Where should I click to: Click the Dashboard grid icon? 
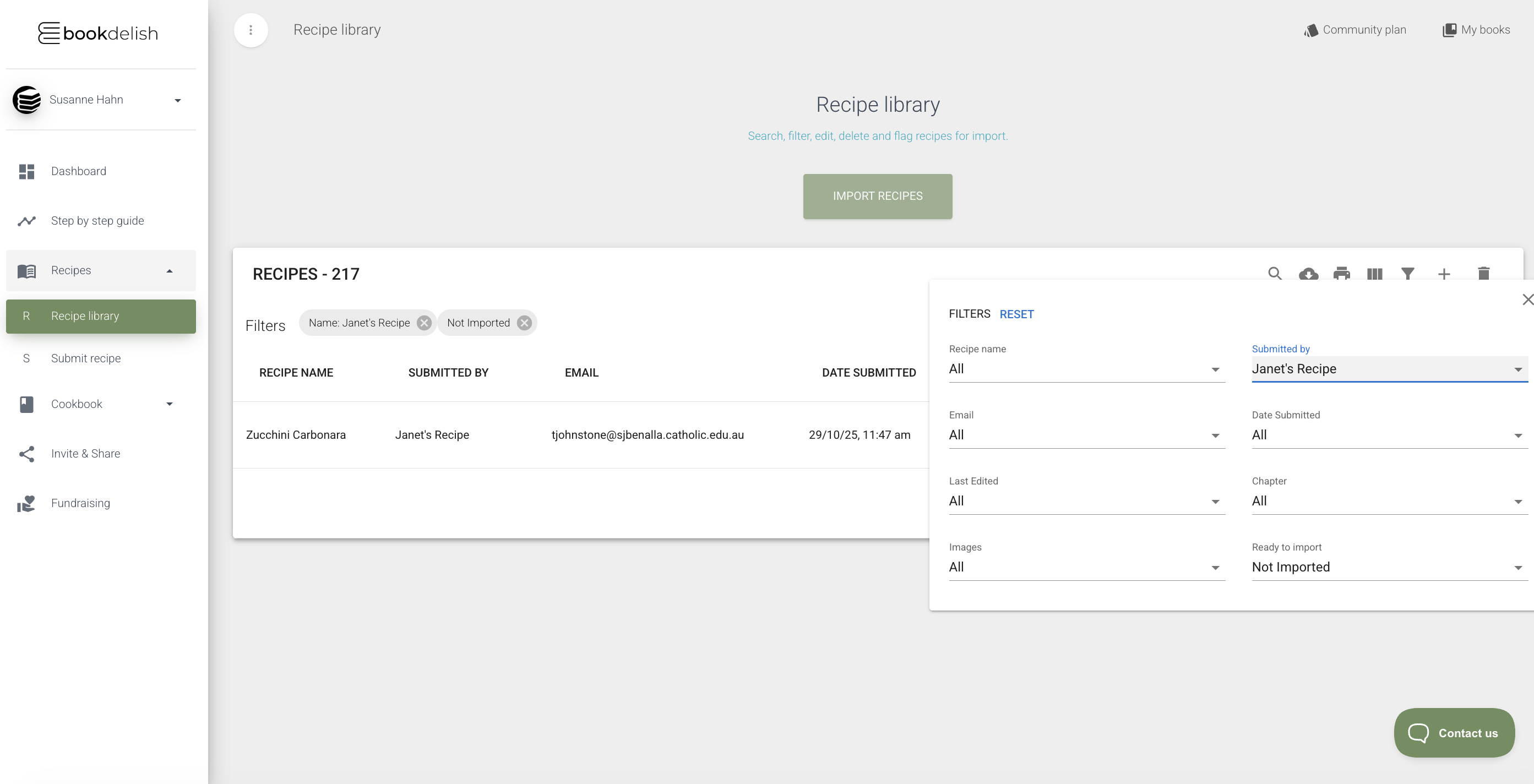tap(27, 171)
